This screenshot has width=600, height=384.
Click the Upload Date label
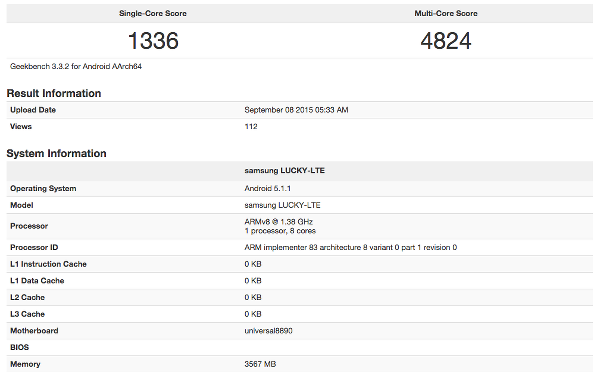pyautogui.click(x=33, y=110)
